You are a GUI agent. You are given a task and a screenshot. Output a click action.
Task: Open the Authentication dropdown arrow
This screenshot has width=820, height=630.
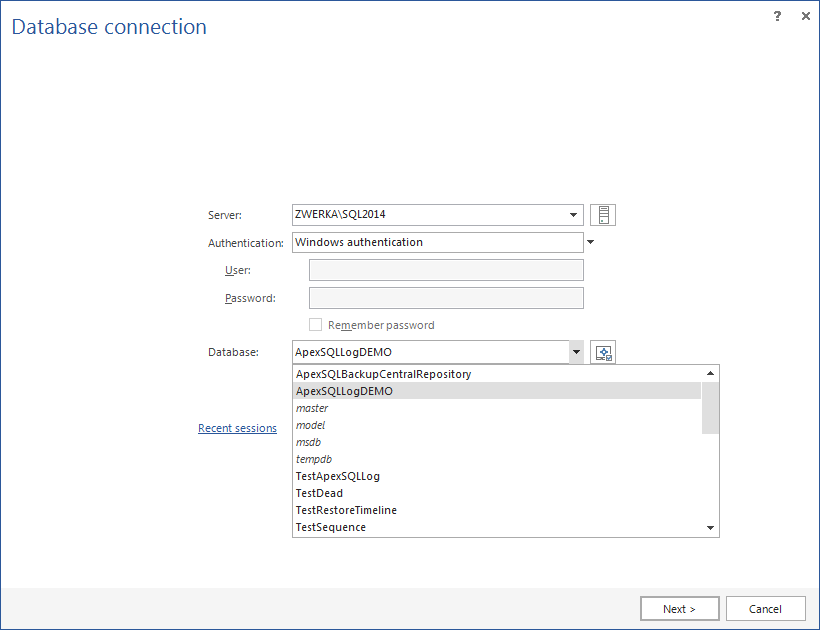point(590,242)
